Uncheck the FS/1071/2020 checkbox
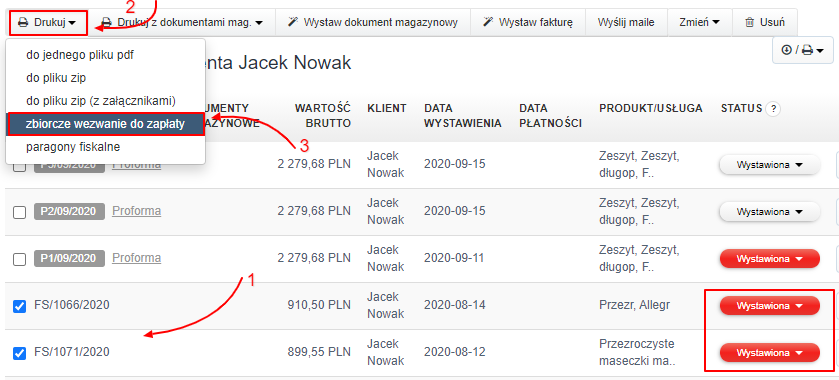 (x=19, y=353)
